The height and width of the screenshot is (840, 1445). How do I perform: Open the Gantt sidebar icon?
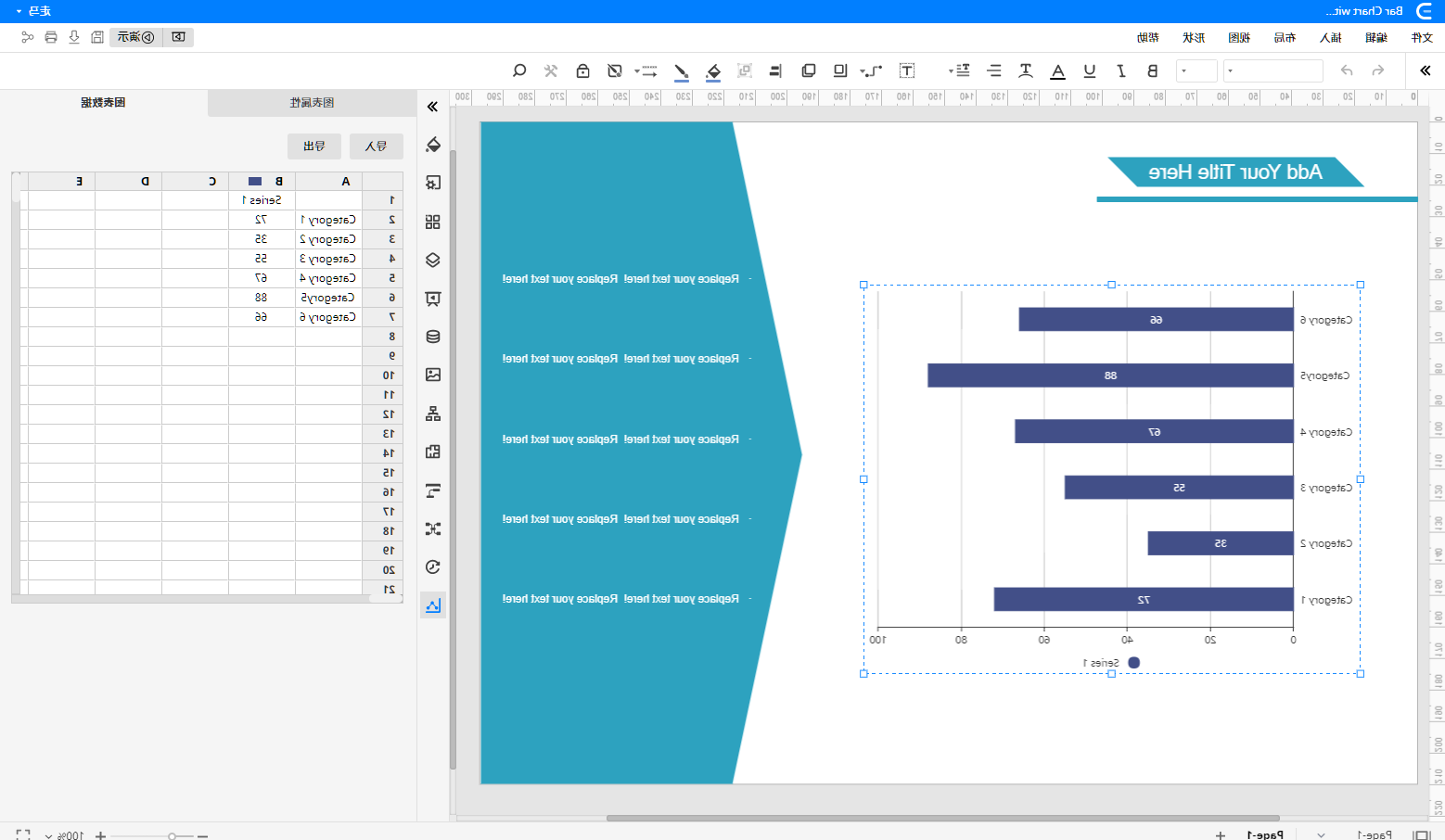(x=433, y=490)
